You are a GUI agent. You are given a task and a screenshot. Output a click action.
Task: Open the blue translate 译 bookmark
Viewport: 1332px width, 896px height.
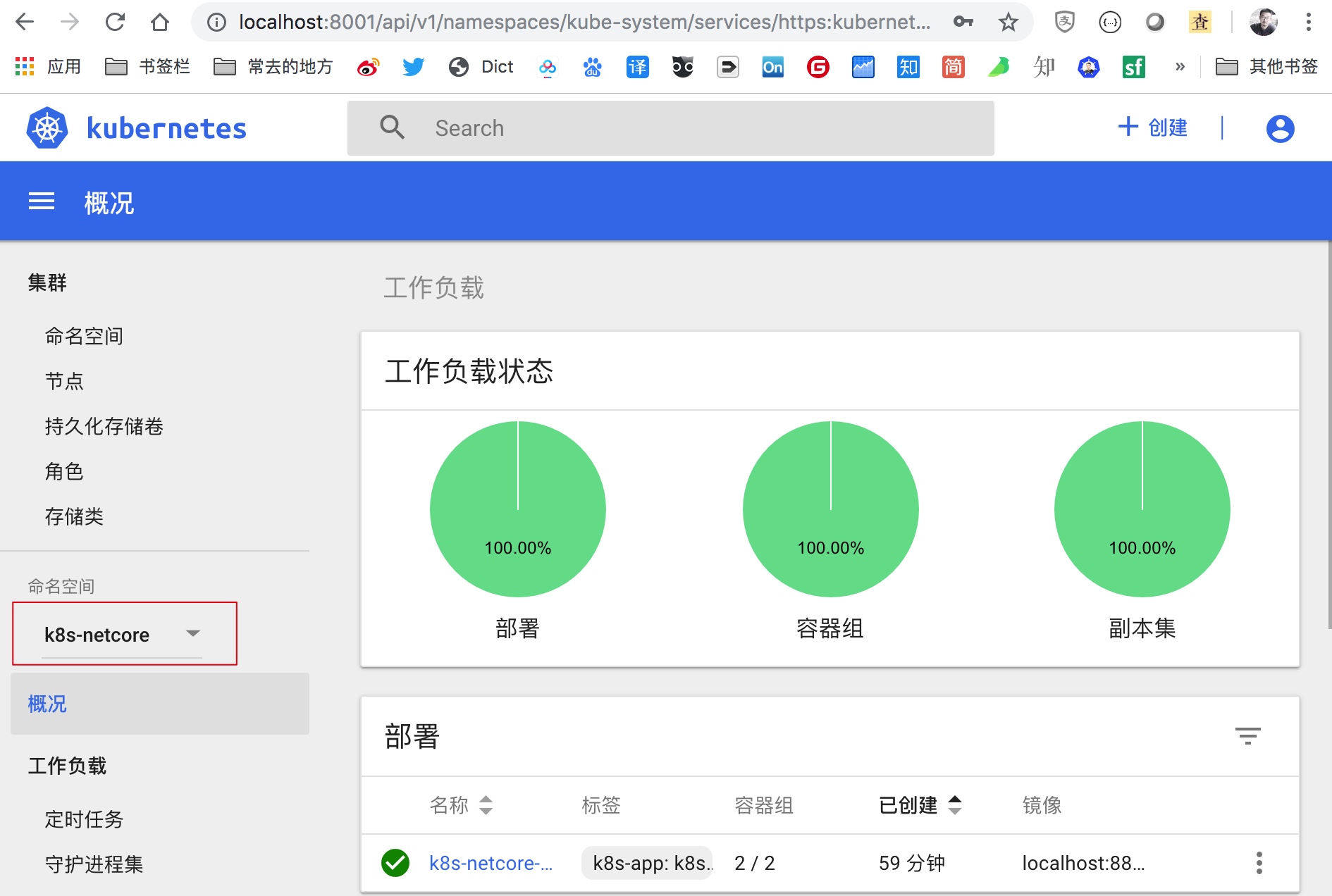638,67
